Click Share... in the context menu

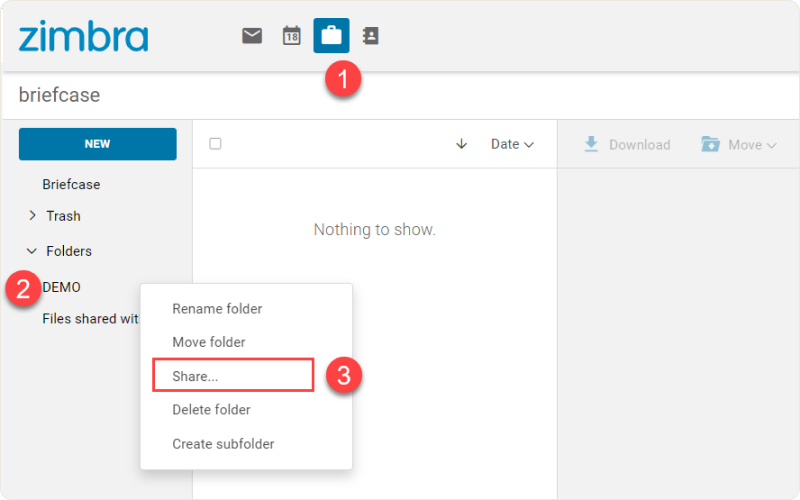[195, 376]
